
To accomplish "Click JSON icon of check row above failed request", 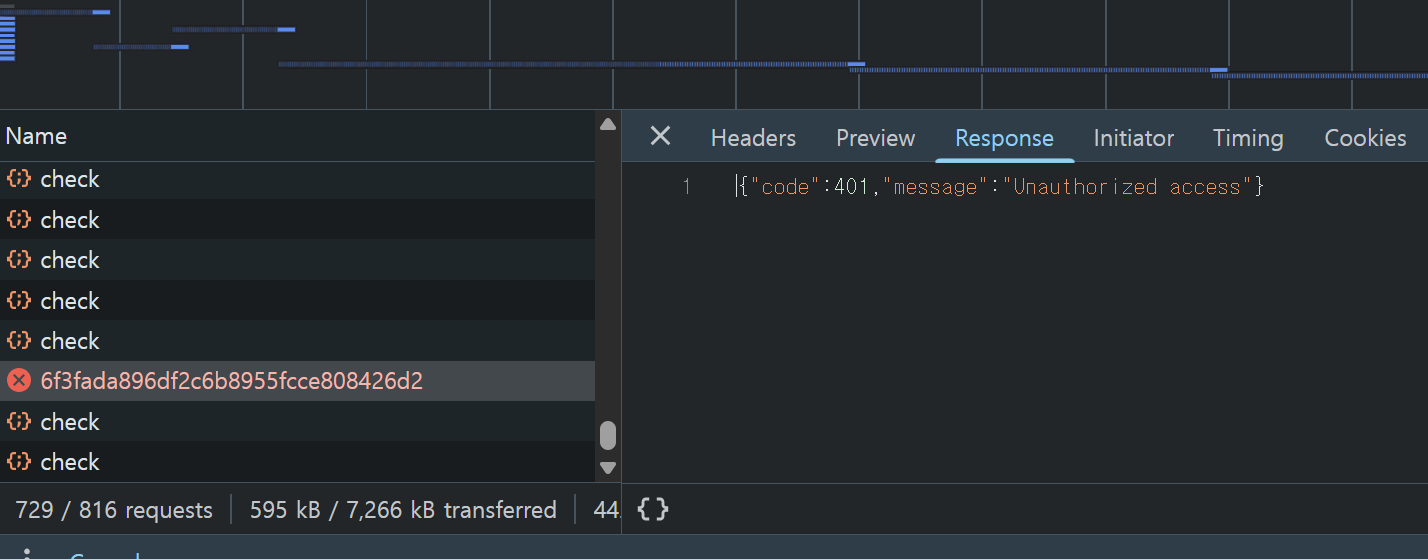I will 19,341.
